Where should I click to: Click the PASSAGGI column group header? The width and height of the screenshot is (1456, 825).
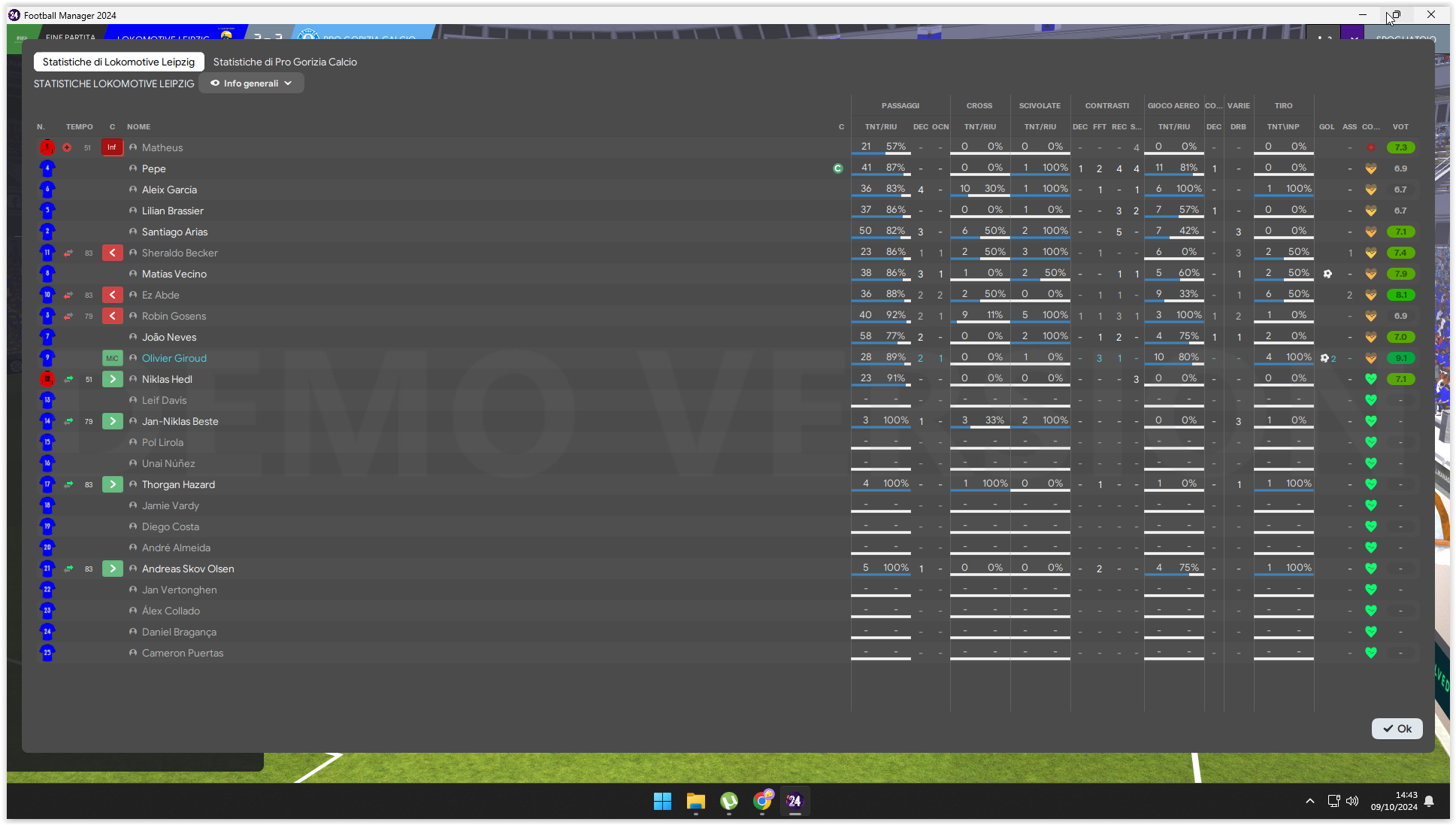click(901, 105)
